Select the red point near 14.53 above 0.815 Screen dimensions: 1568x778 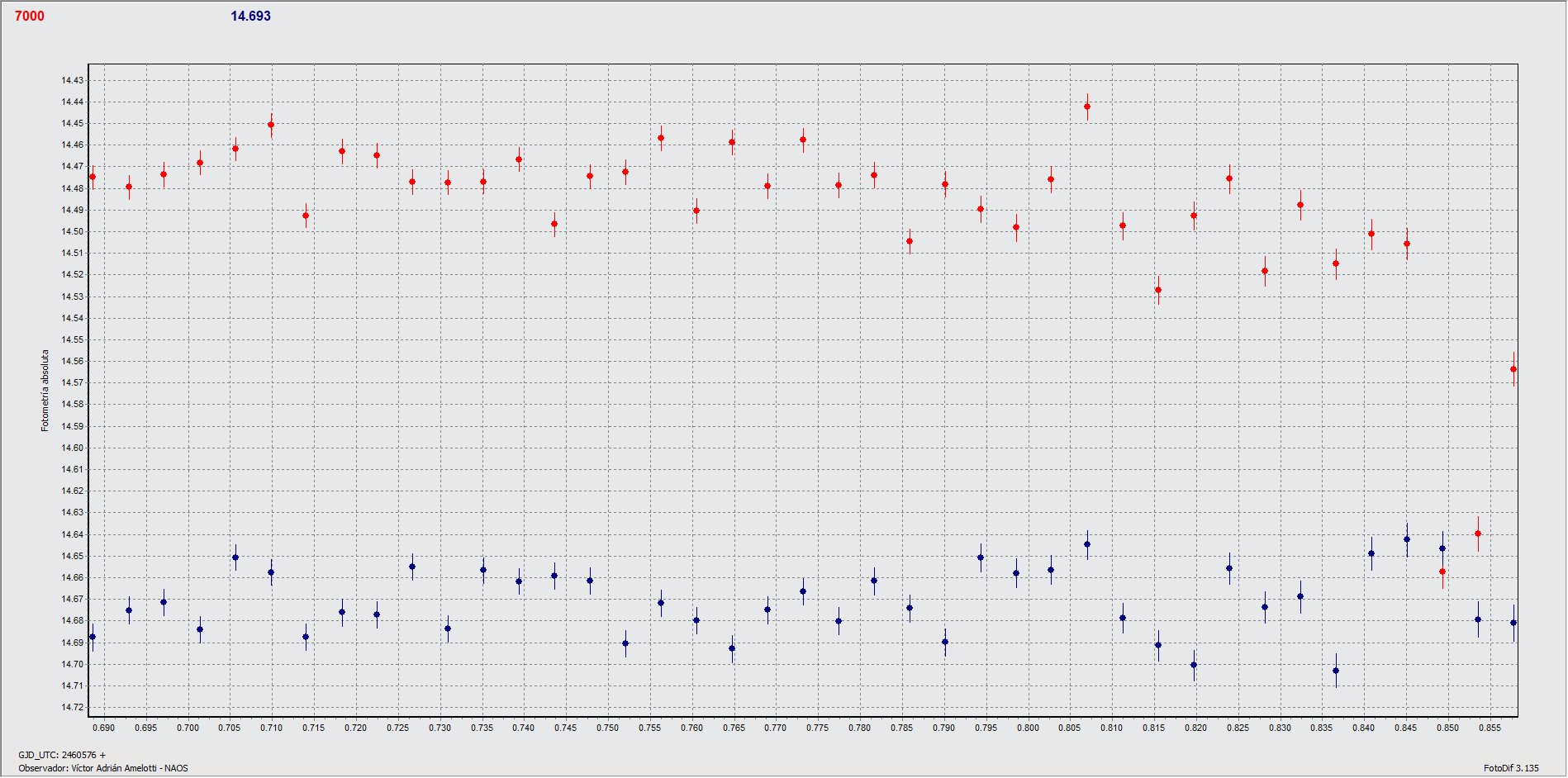click(x=1158, y=290)
